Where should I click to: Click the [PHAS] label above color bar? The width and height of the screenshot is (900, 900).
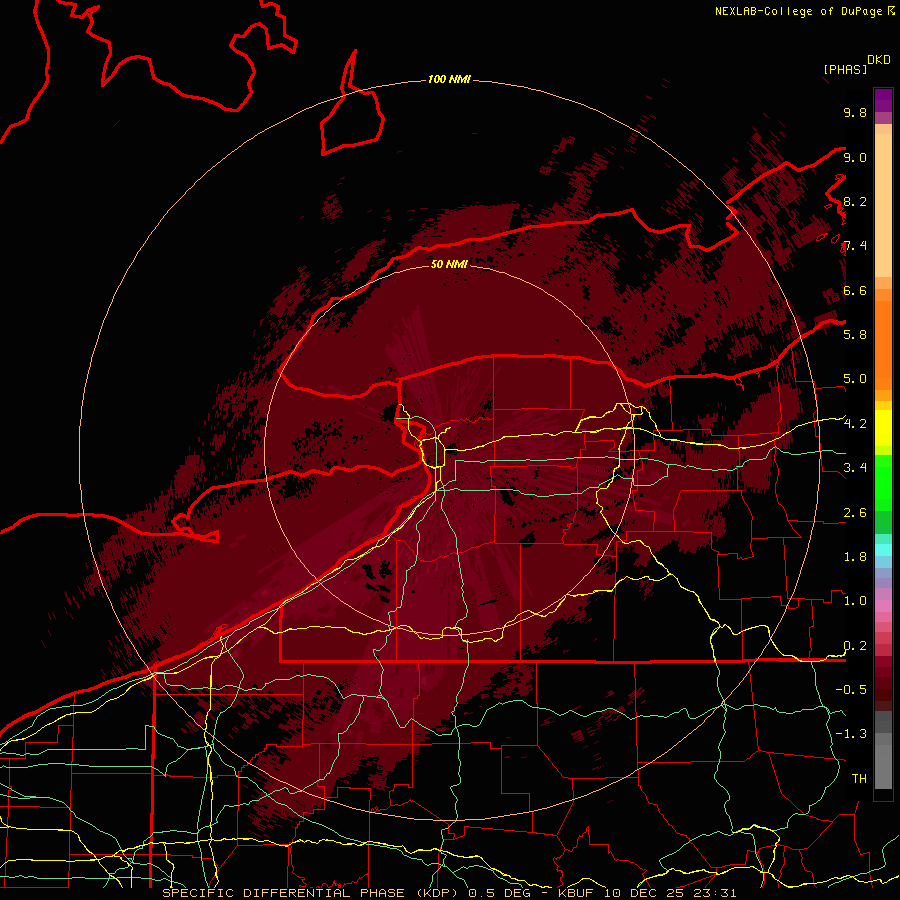coord(845,69)
